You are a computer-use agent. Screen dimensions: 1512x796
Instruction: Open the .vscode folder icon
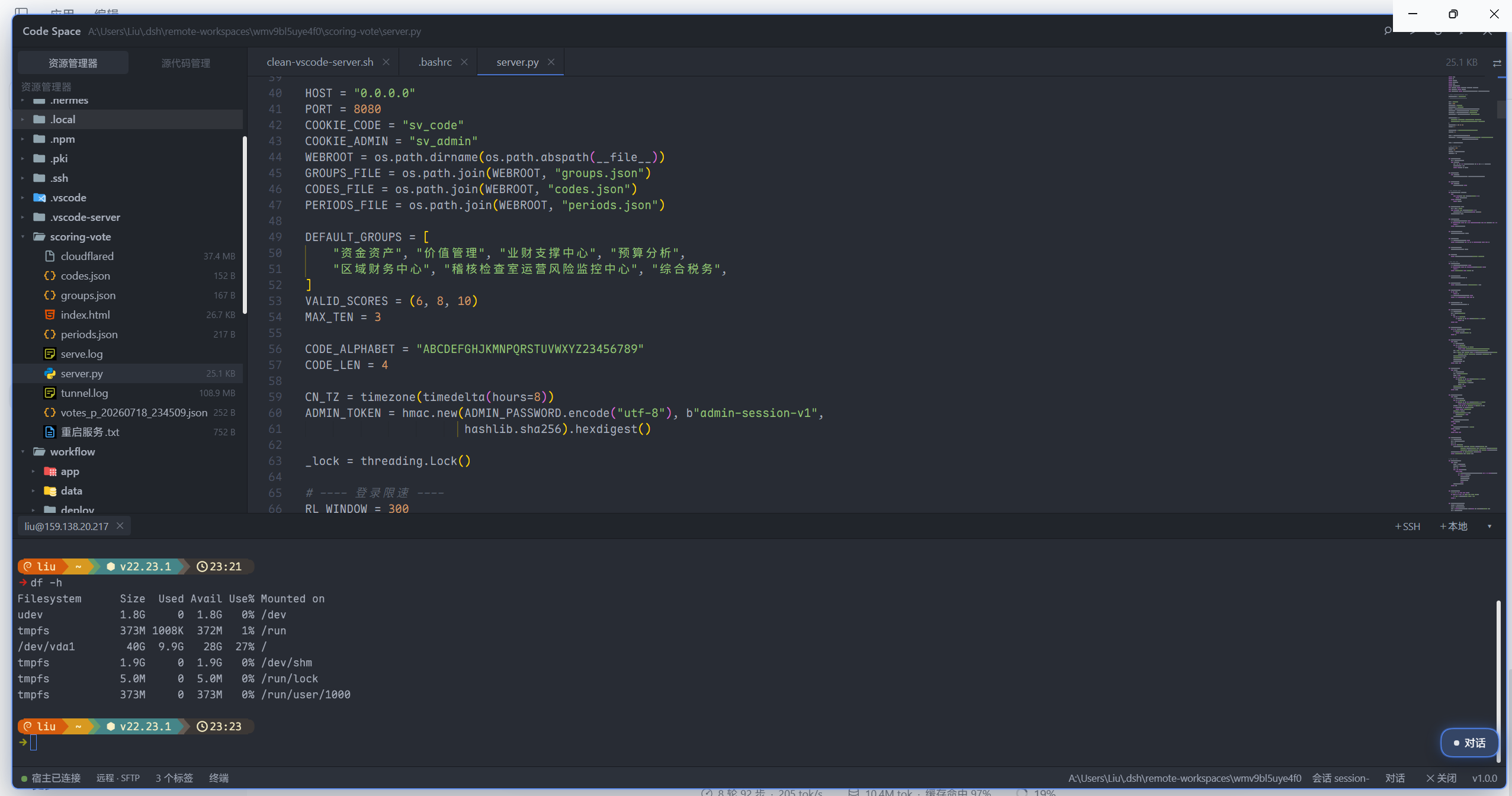click(40, 198)
